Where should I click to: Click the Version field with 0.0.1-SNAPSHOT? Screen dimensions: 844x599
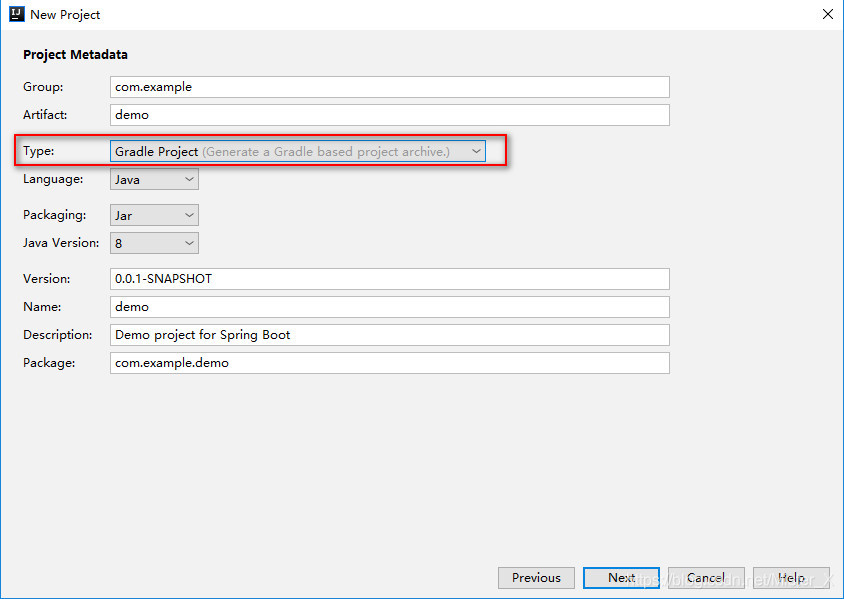tap(390, 279)
